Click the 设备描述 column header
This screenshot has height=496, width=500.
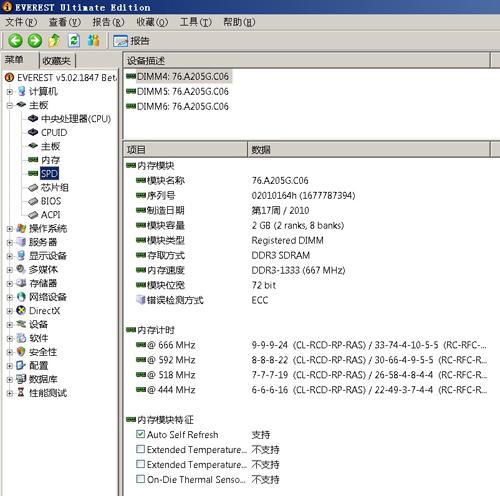(x=307, y=60)
